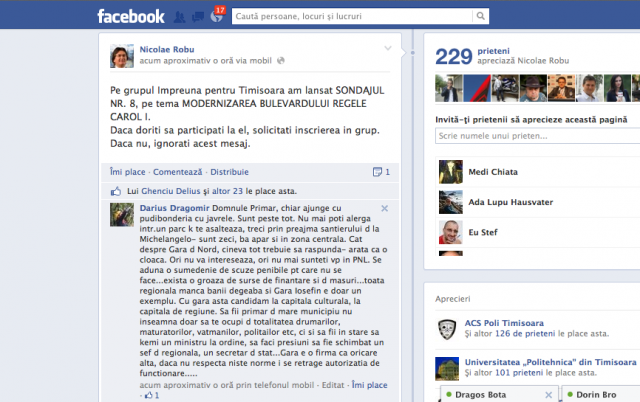Open notifications globe with 17 badge

(x=217, y=16)
